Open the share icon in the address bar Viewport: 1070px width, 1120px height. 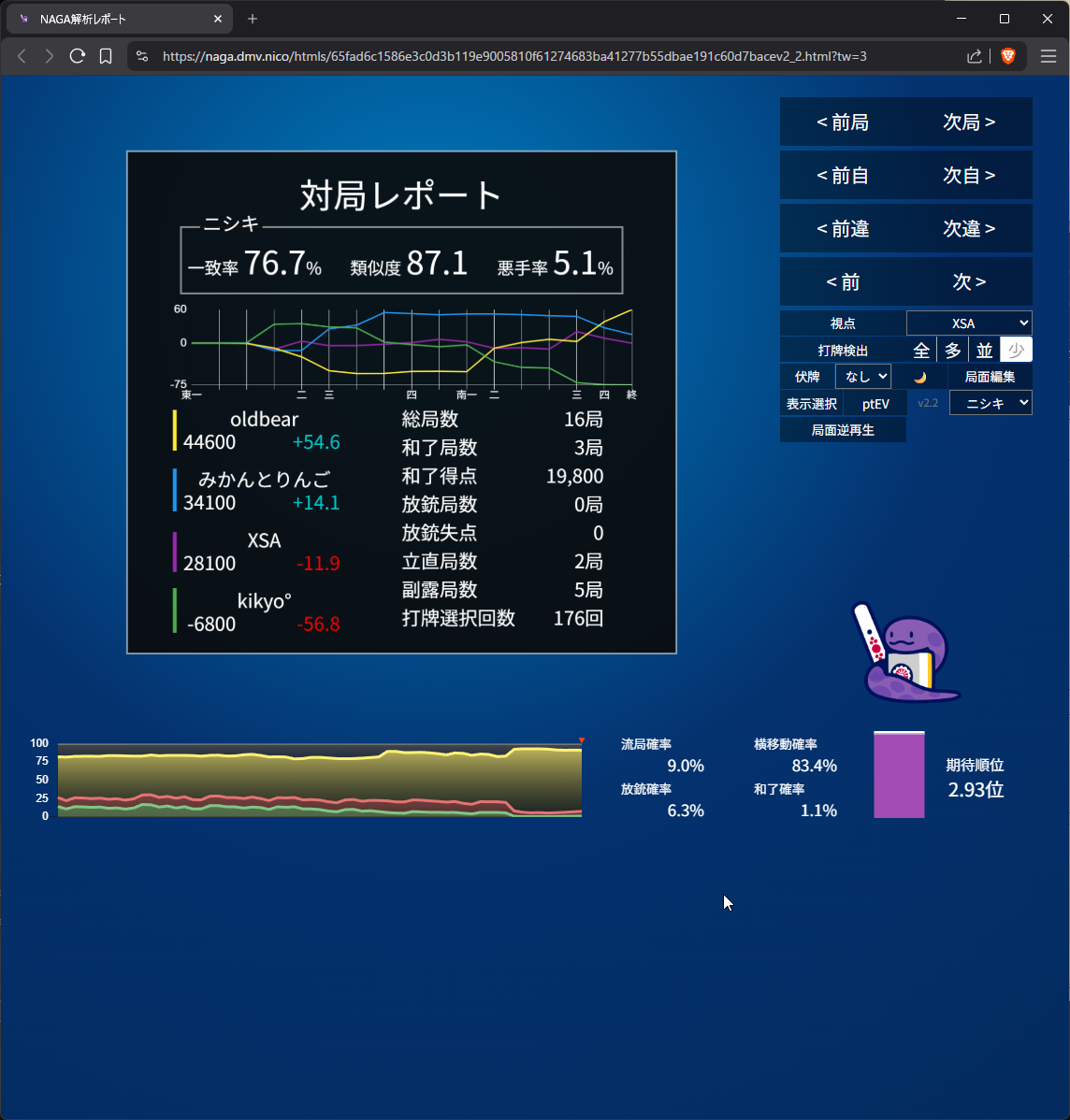pos(975,56)
